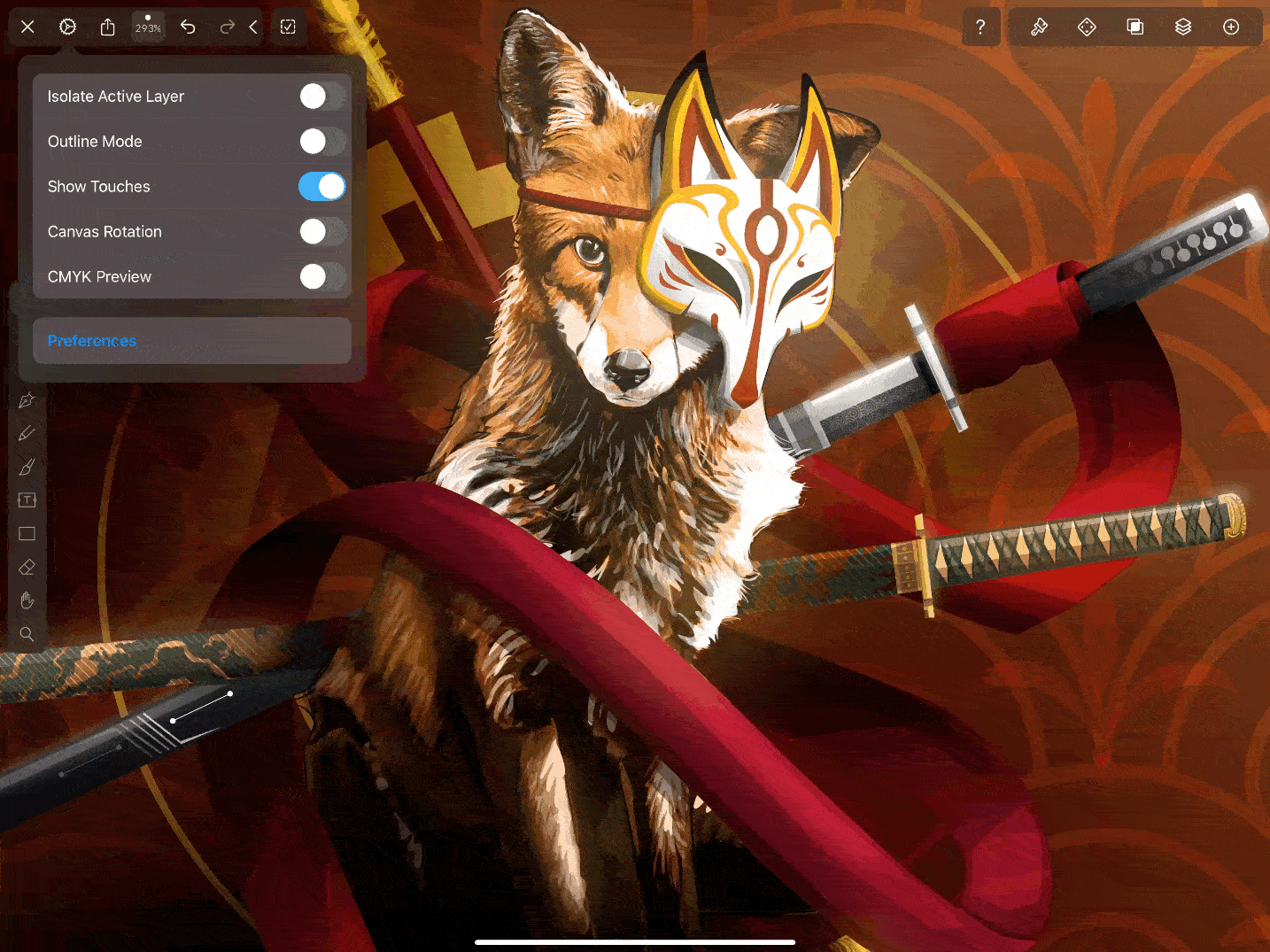The image size is (1270, 952).
Task: Collapse the top toolbar with the chevron
Action: [x=253, y=27]
